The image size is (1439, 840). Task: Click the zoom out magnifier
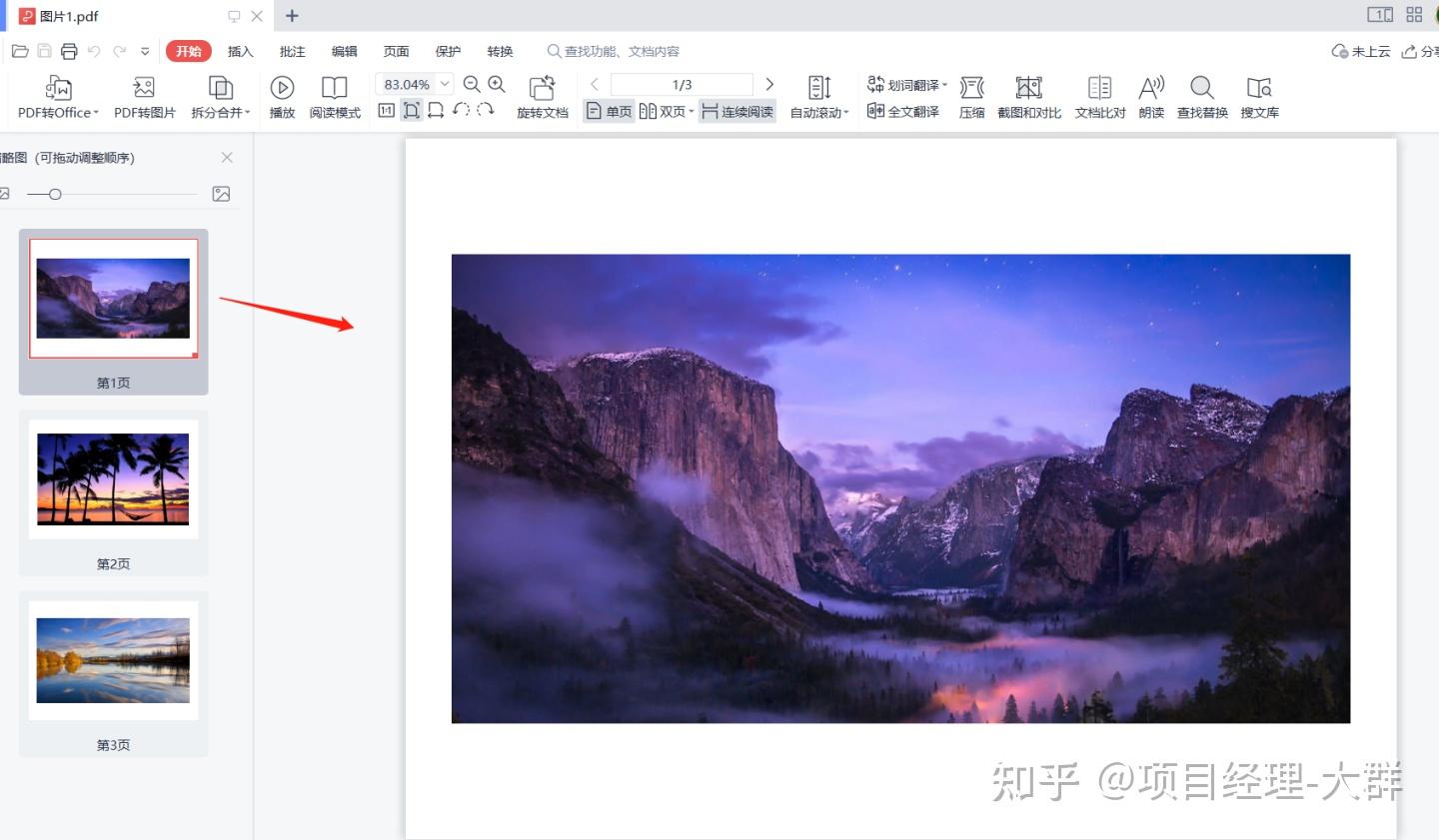pyautogui.click(x=472, y=85)
